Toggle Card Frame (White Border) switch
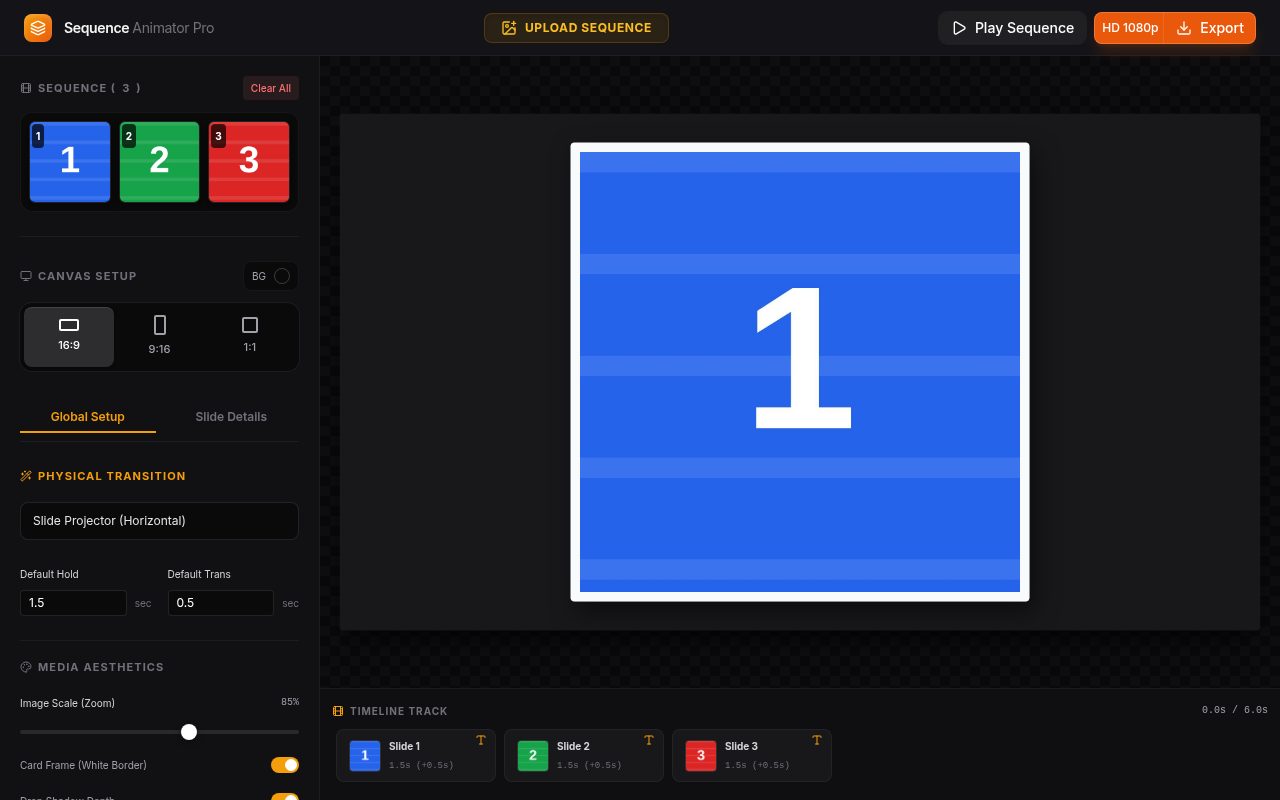Viewport: 1280px width, 800px height. 285,765
